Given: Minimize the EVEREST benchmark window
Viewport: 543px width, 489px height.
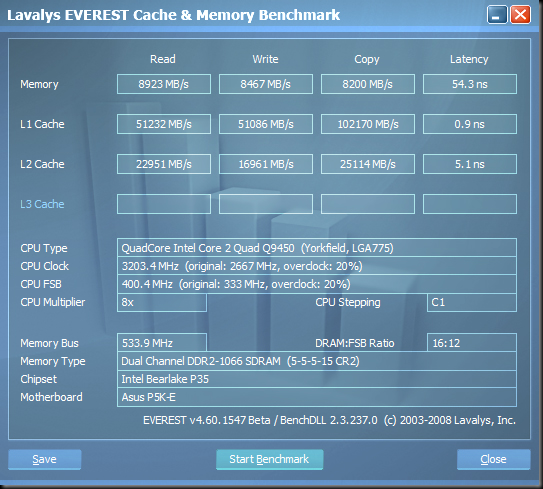Looking at the screenshot, I should coord(497,15).
